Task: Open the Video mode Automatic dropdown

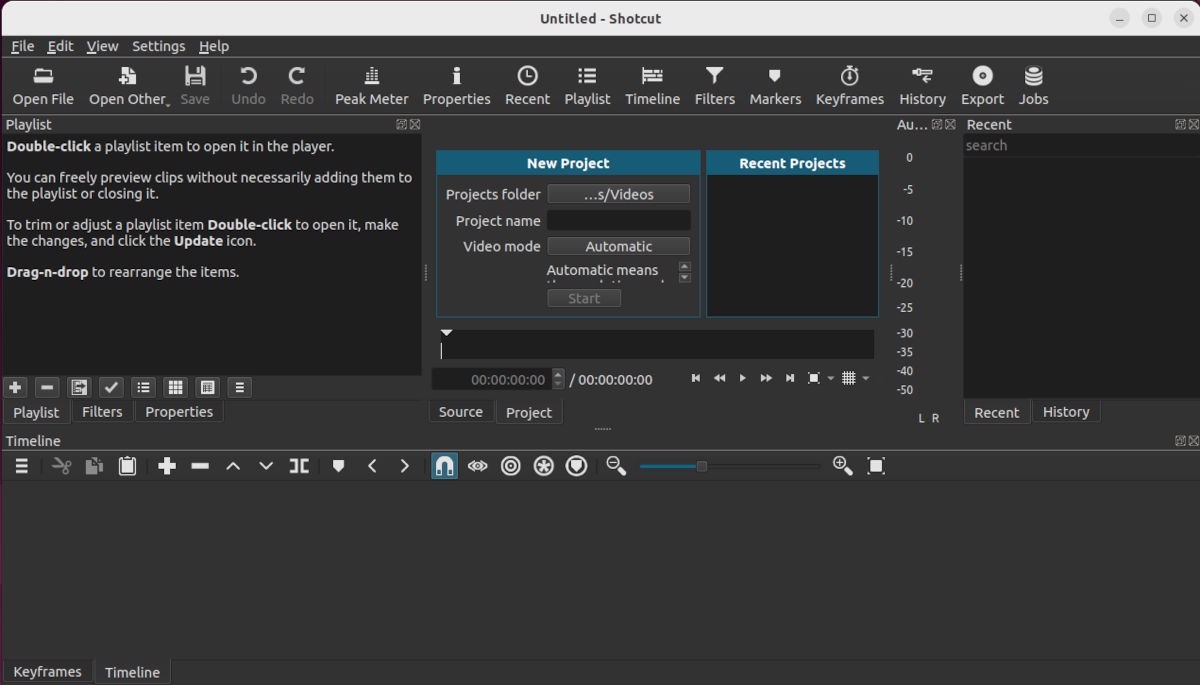Action: coord(618,245)
